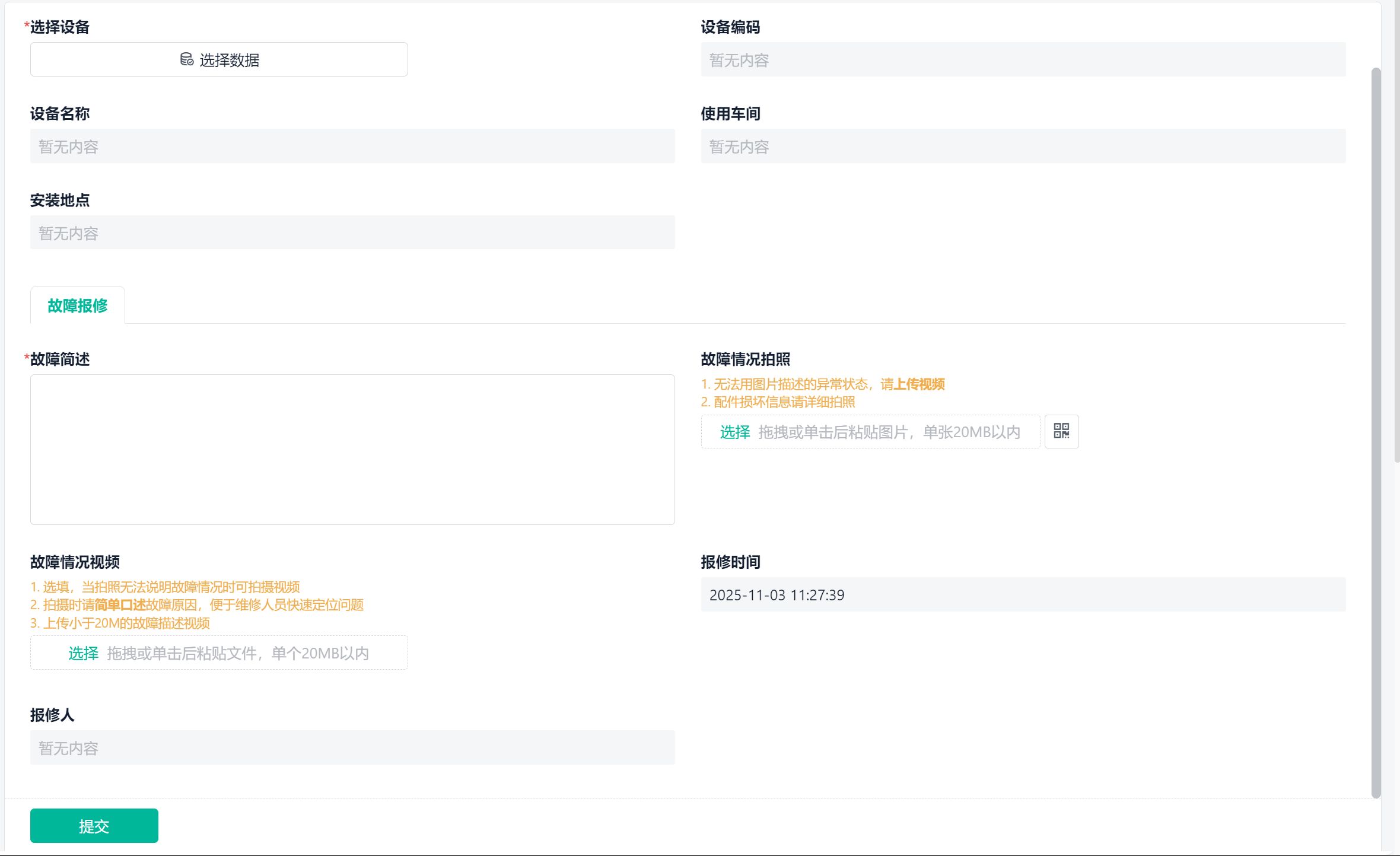Image resolution: width=1400 pixels, height=856 pixels.
Task: Click the QR code upload icon
Action: (1061, 431)
